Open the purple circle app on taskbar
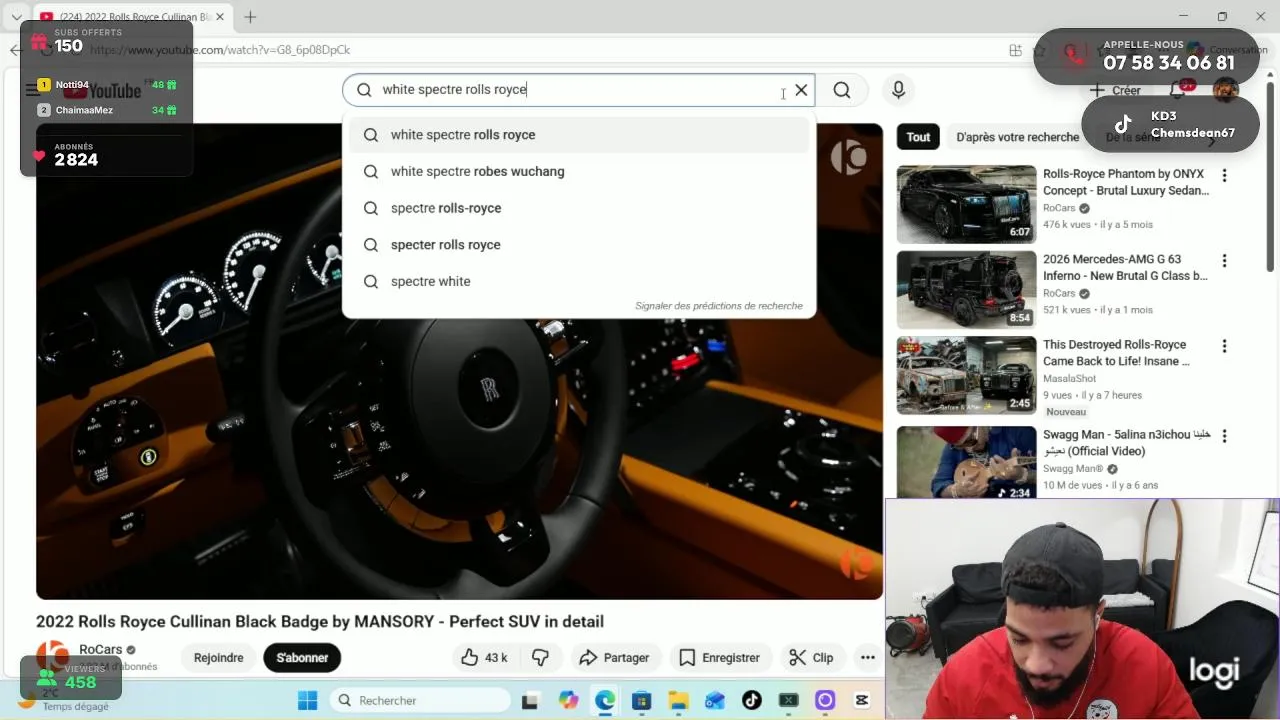Image resolution: width=1280 pixels, height=720 pixels. 825,700
